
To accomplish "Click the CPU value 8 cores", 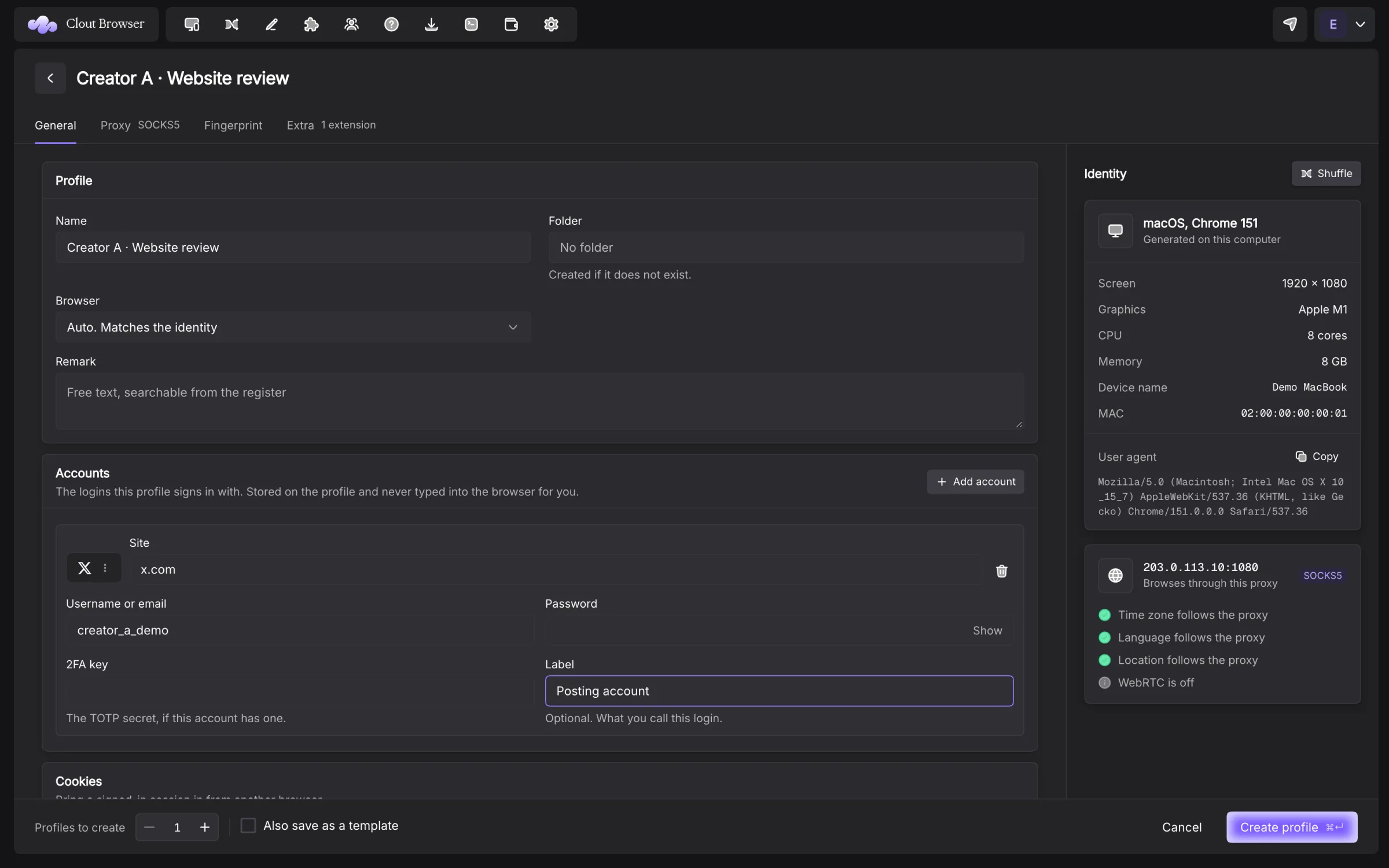I will click(x=1326, y=335).
